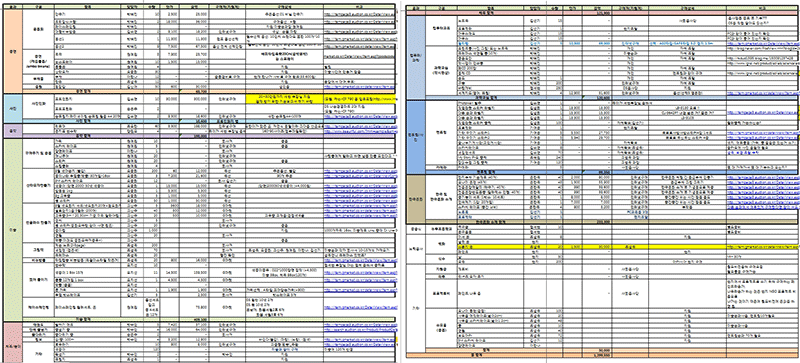
Task: Select the light blue category cell in left sheet
Action: (x=13, y=107)
